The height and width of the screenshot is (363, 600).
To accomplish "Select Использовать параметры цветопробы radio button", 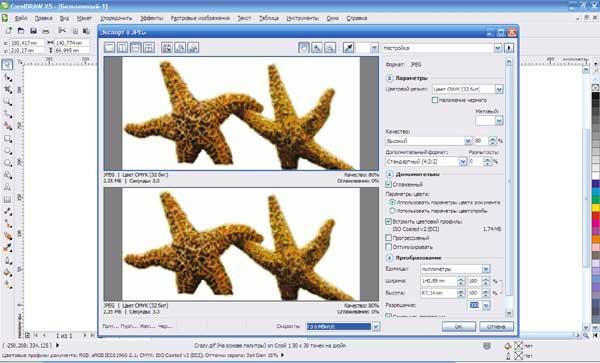I will click(392, 211).
